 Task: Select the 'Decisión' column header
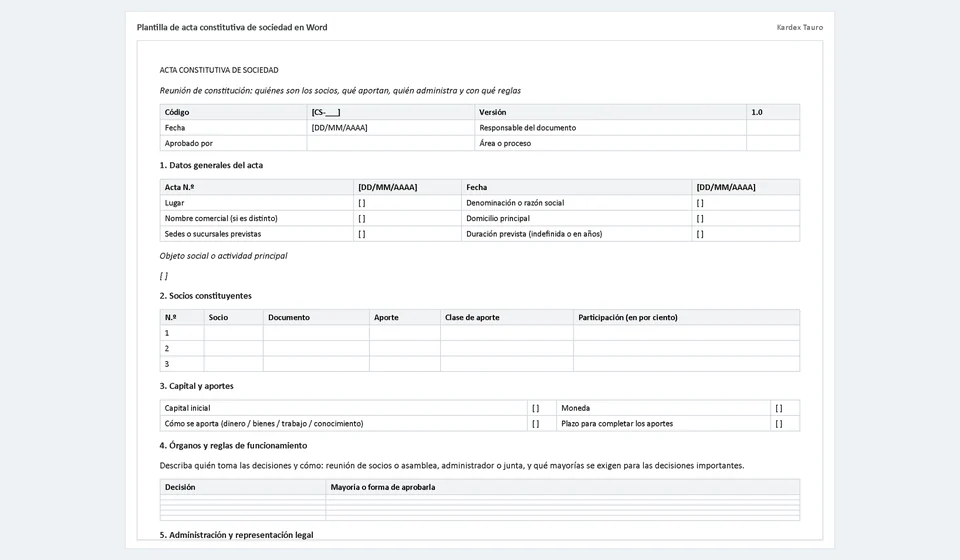point(242,487)
